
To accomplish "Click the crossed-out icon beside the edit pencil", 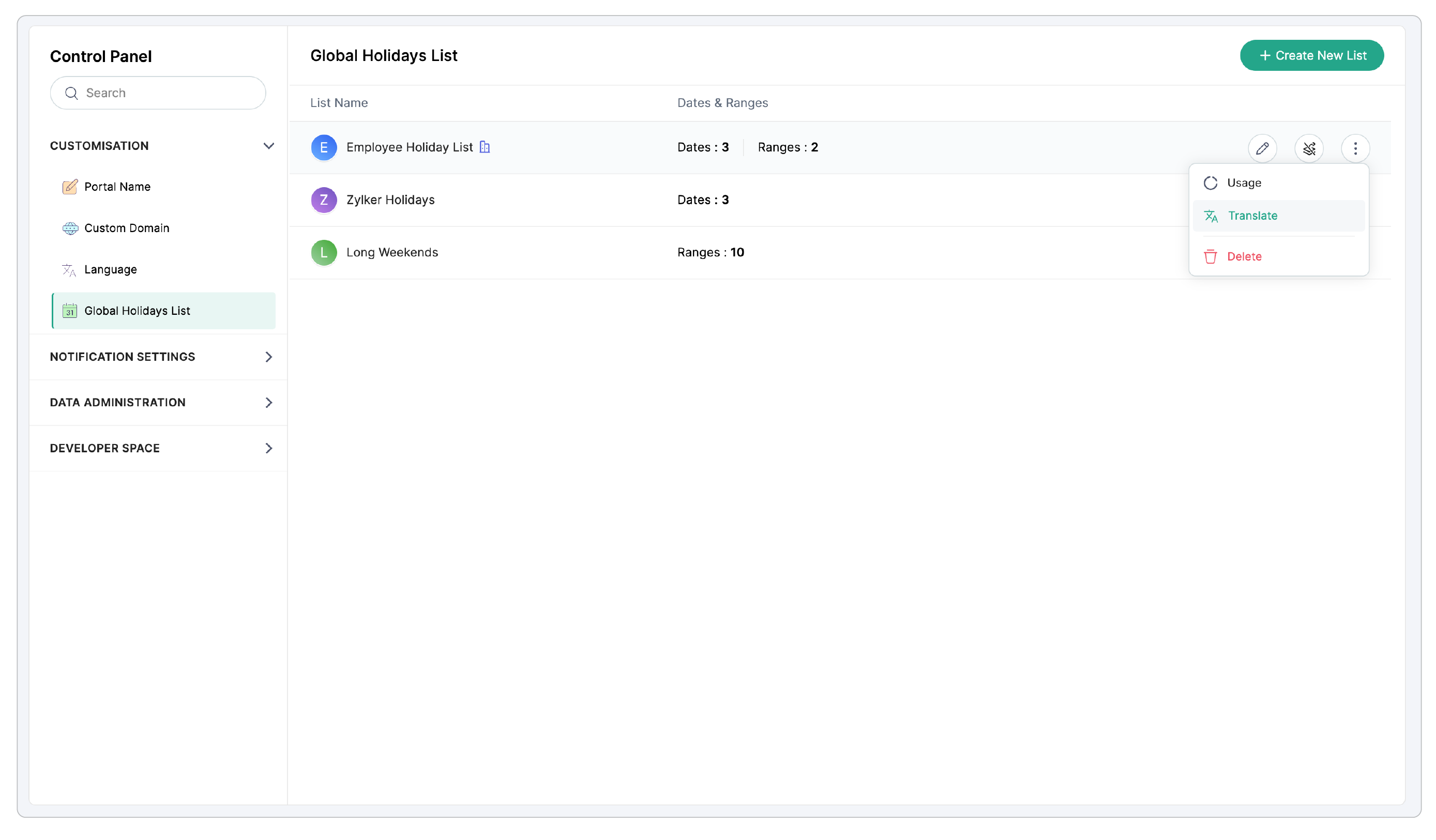I will pyautogui.click(x=1308, y=148).
